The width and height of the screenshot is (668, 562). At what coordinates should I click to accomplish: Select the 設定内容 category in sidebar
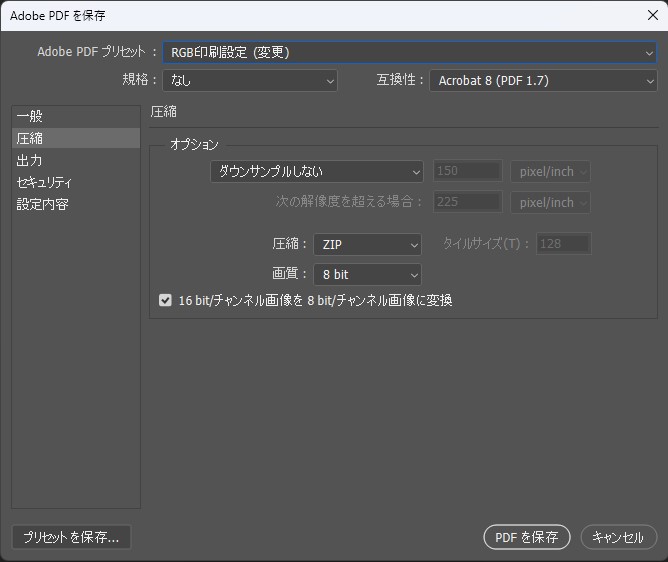pyautogui.click(x=76, y=205)
